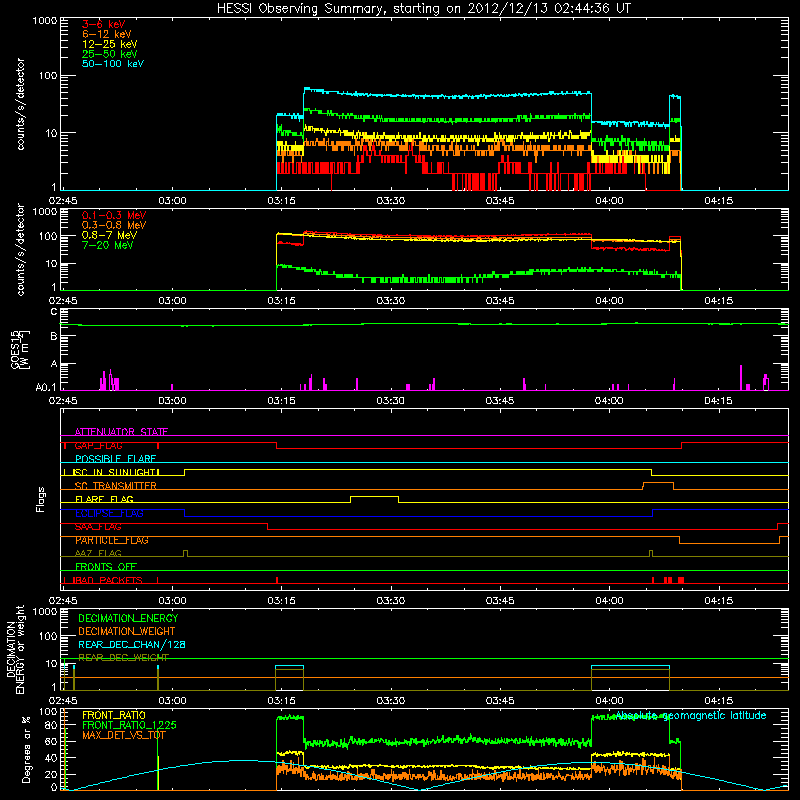Pick the SAA_FLAG label
This screenshot has height=800, width=800.
98,527
